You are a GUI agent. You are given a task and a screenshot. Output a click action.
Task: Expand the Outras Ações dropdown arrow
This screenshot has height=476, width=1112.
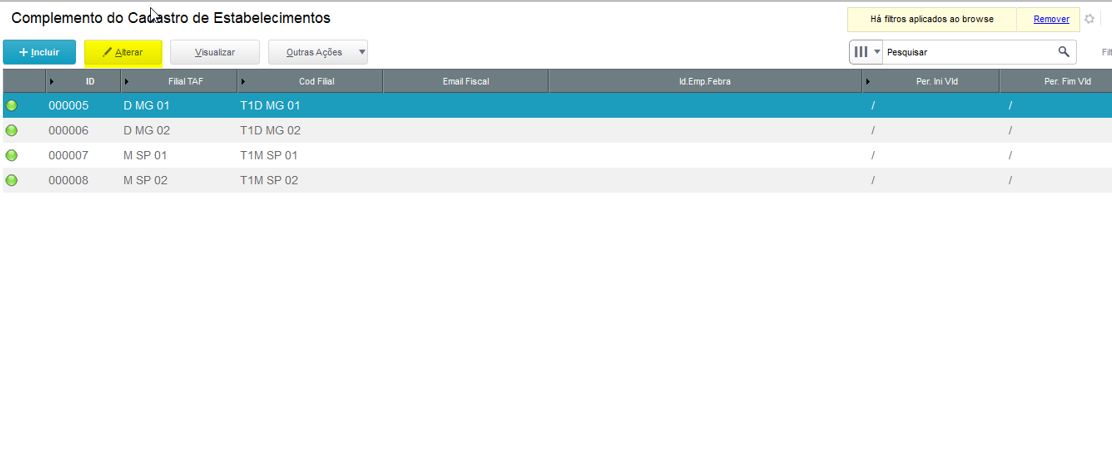point(362,52)
